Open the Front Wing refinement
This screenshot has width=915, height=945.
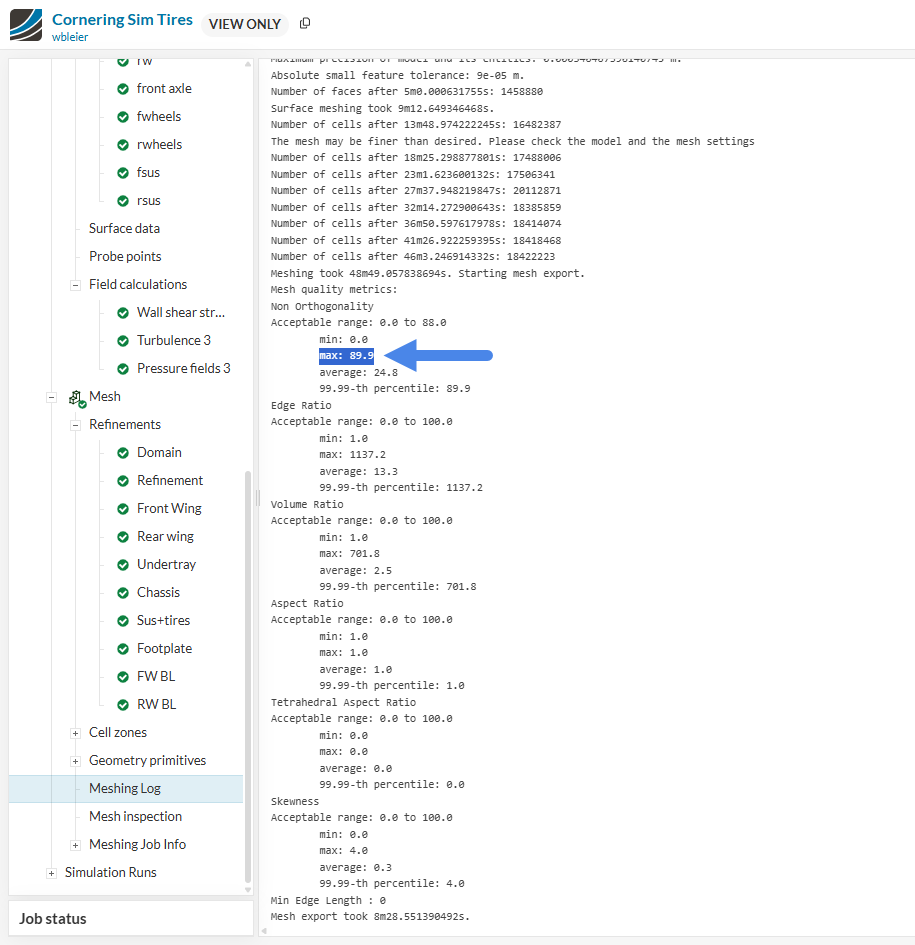tap(169, 509)
